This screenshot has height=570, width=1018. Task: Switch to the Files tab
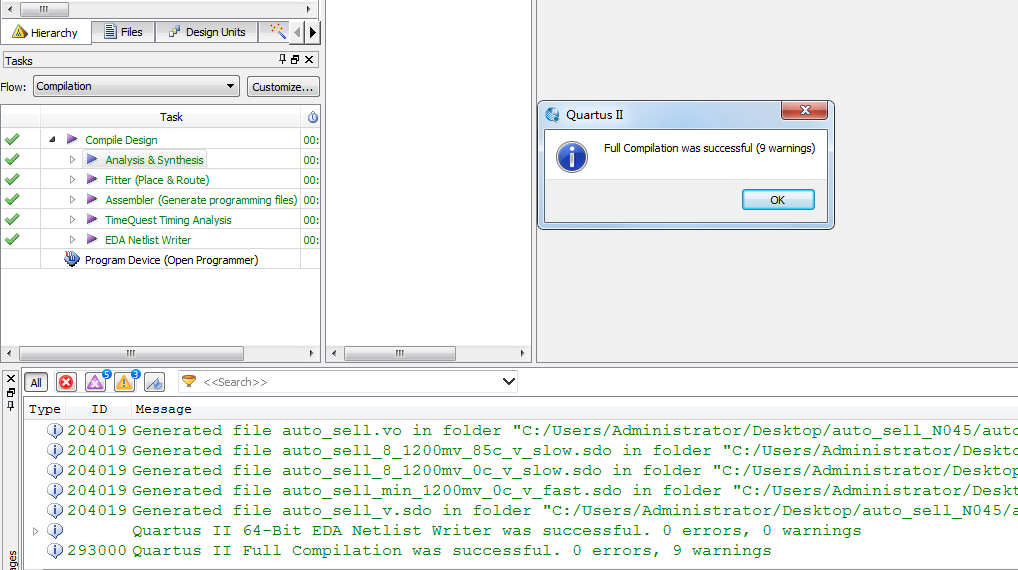pos(123,32)
